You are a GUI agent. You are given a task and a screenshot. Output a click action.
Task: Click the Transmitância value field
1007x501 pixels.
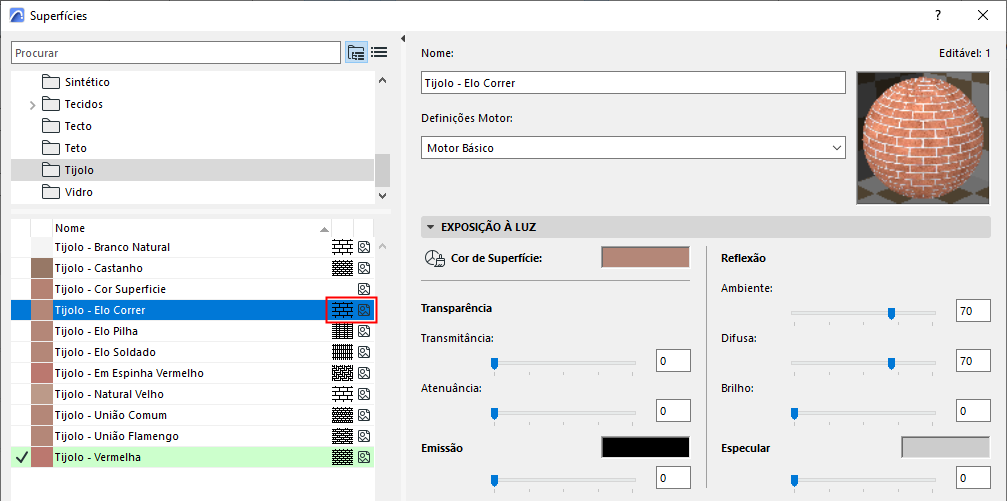[673, 361]
